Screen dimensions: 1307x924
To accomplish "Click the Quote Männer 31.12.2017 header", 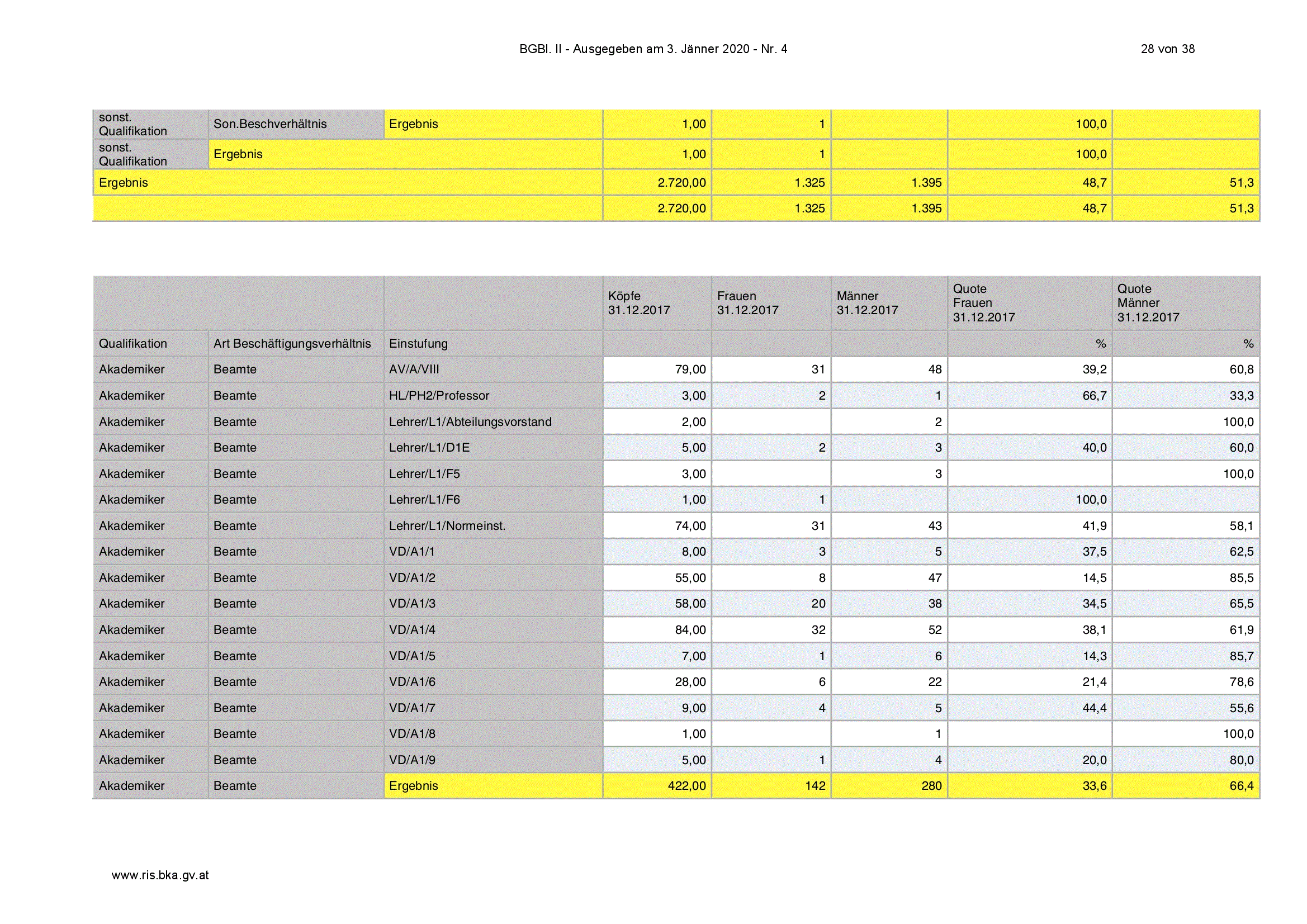I will (1186, 304).
